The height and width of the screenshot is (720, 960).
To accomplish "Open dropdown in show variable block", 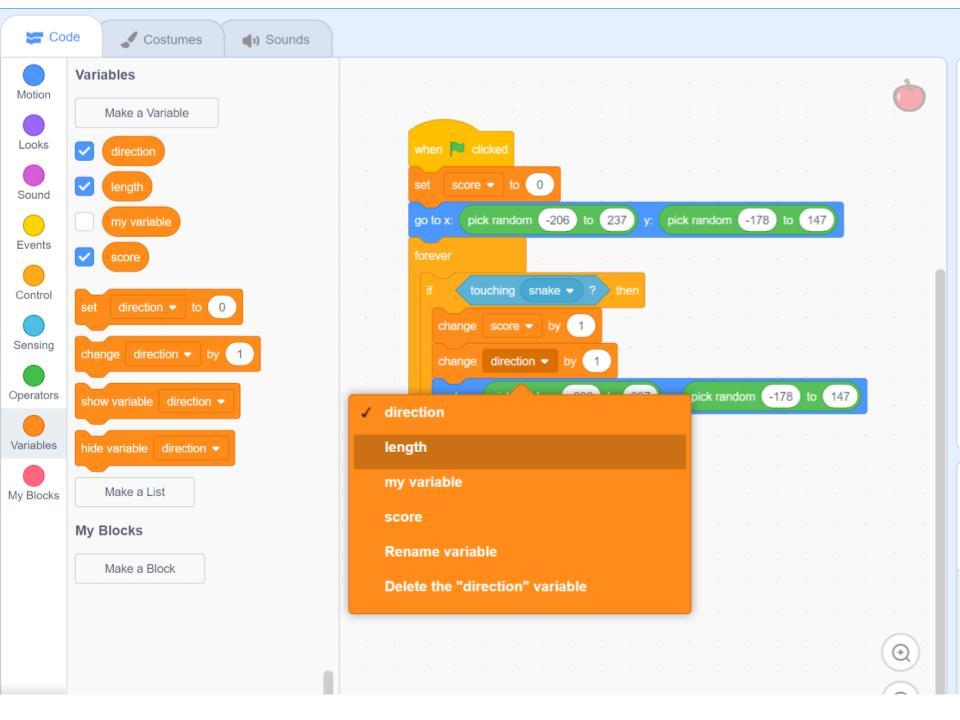I will 195,402.
